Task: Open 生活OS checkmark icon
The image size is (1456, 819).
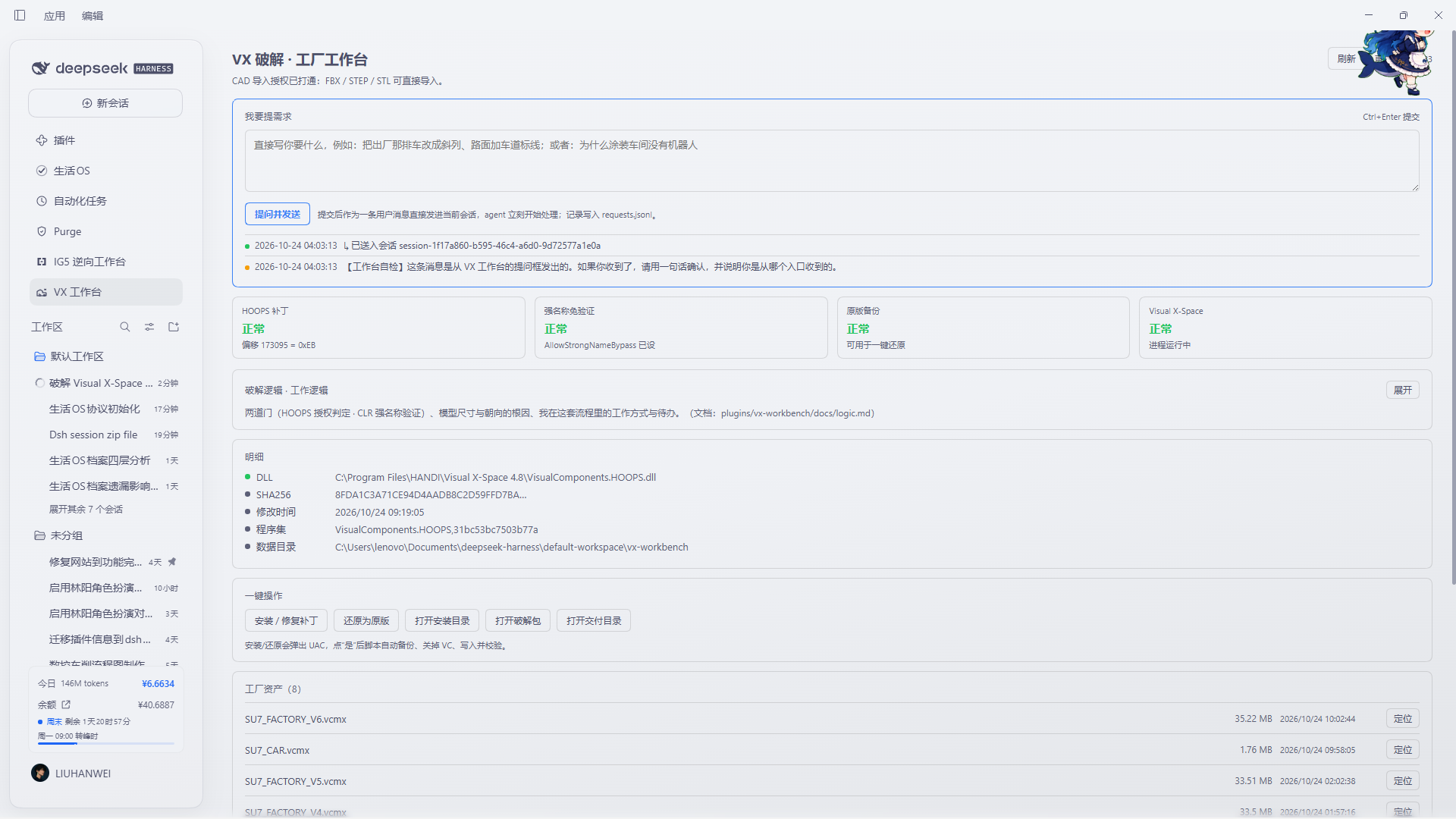Action: coord(42,171)
